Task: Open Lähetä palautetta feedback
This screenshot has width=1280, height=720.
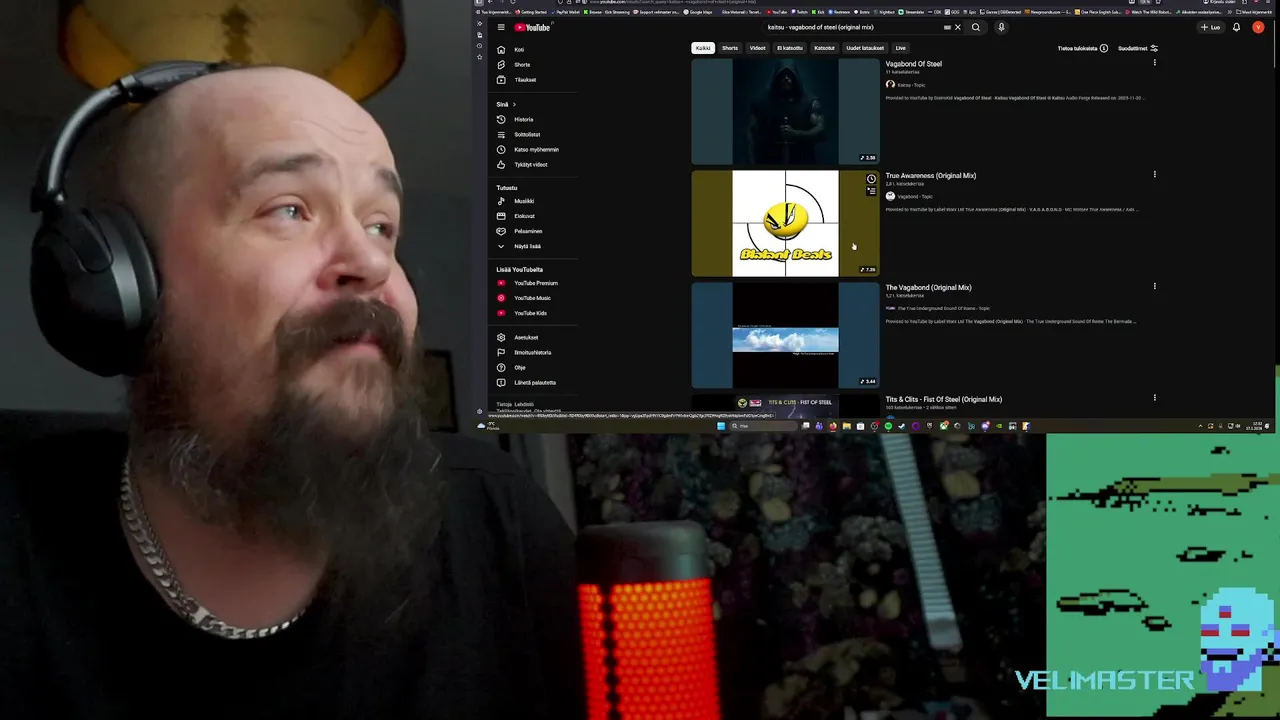Action: [x=535, y=382]
